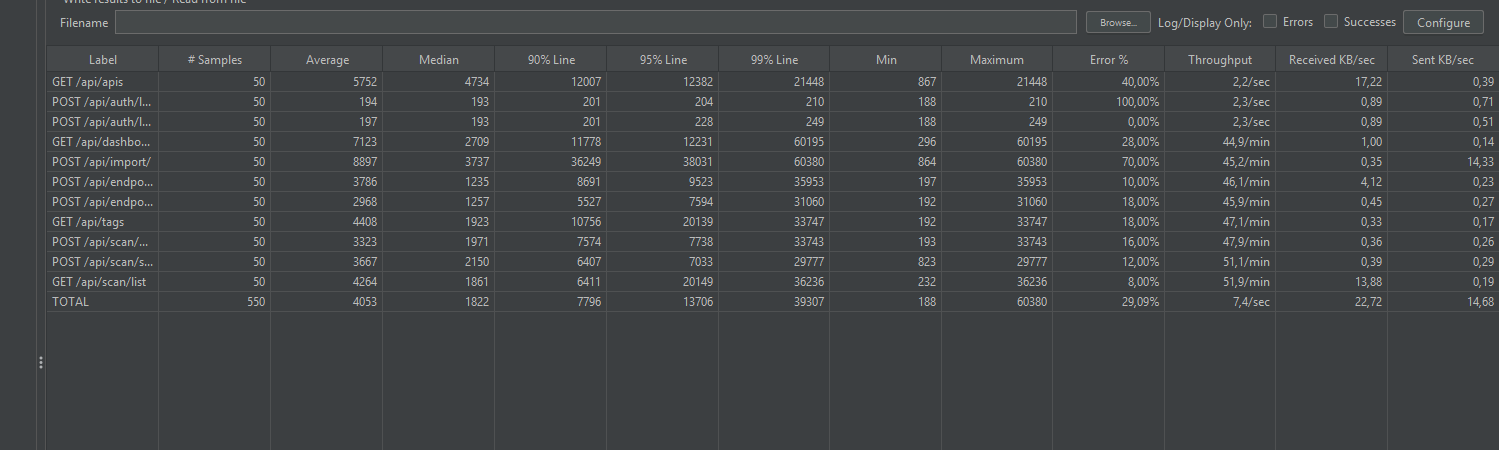Sort by Throughput column header
The height and width of the screenshot is (450, 1499).
coord(1220,60)
